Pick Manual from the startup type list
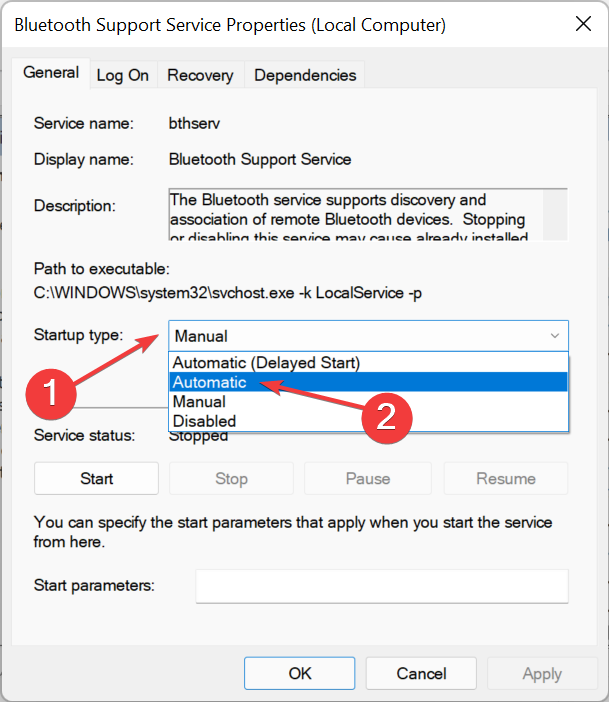609x702 pixels. click(x=199, y=402)
